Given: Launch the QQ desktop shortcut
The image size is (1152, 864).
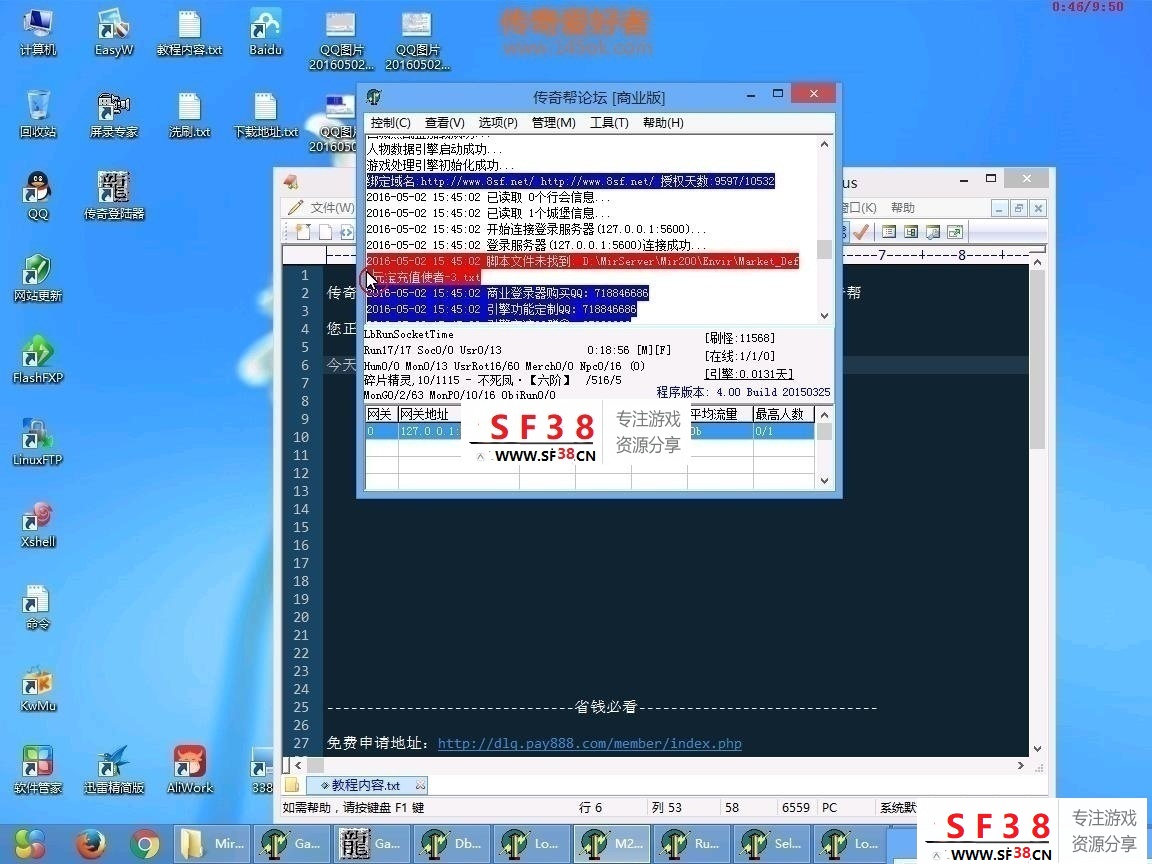Looking at the screenshot, I should click(x=37, y=196).
